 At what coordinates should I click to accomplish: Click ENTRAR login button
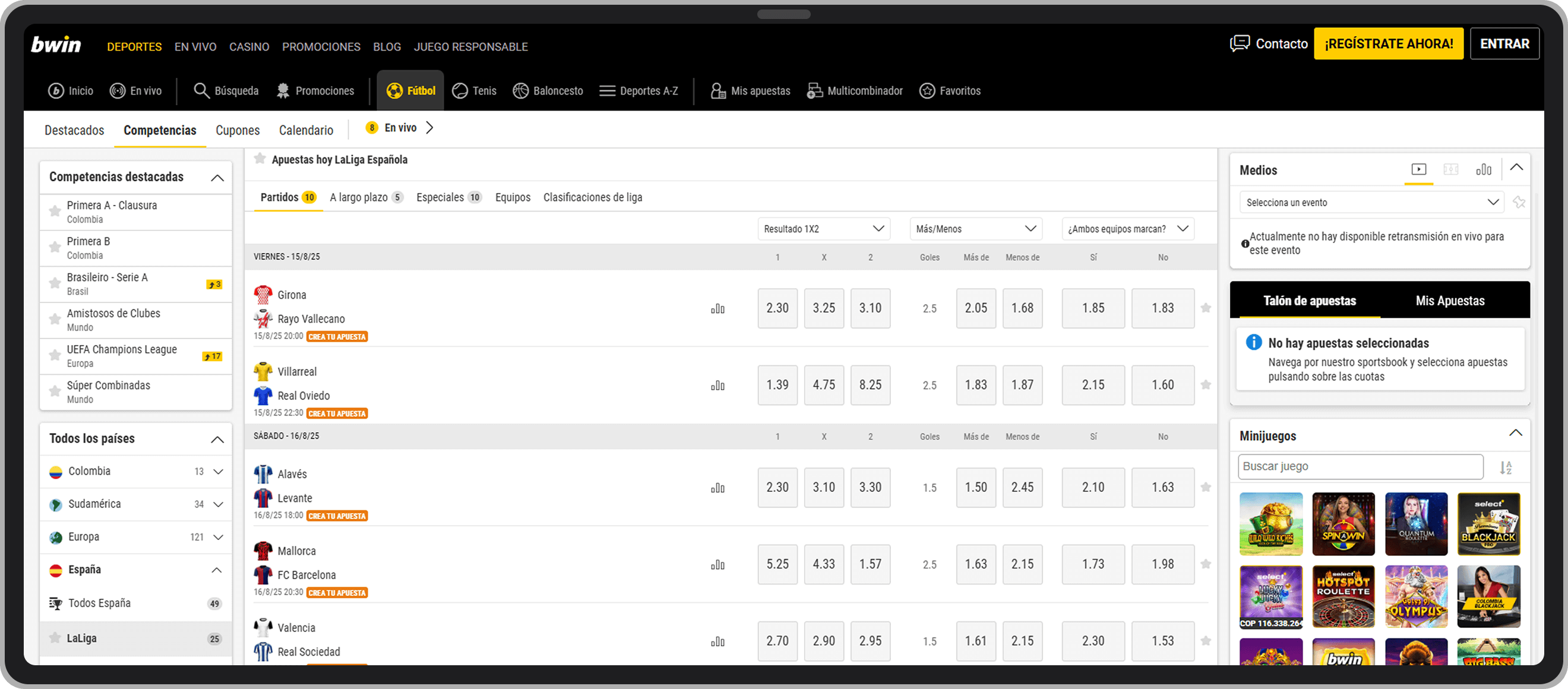tap(1504, 44)
